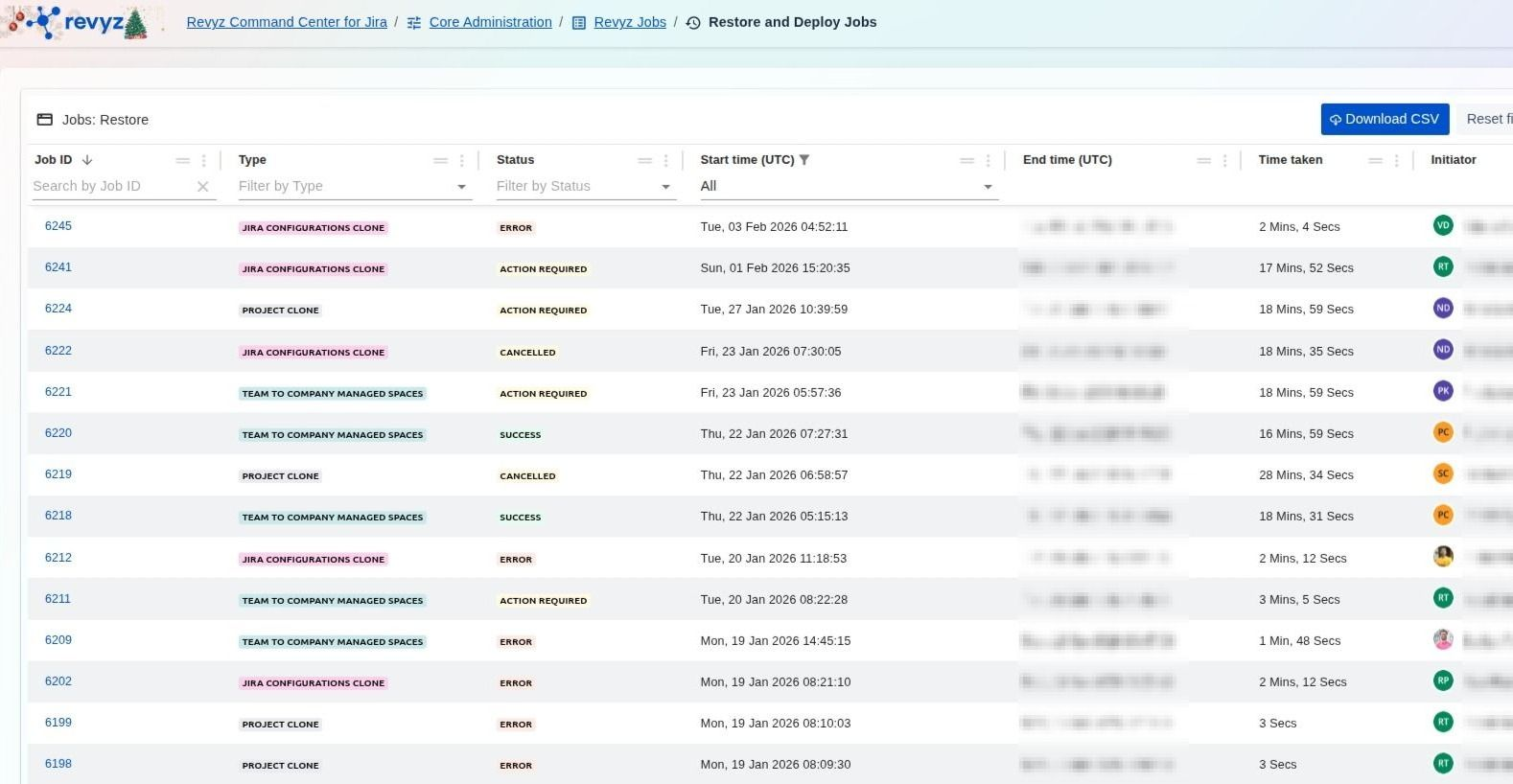Click the Download CSV button
Image resolution: width=1513 pixels, height=784 pixels.
[x=1384, y=119]
